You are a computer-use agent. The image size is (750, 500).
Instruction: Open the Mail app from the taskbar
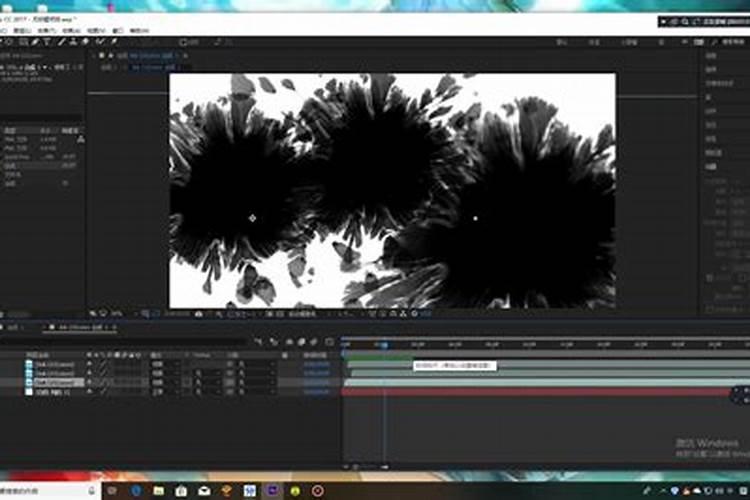[x=204, y=490]
